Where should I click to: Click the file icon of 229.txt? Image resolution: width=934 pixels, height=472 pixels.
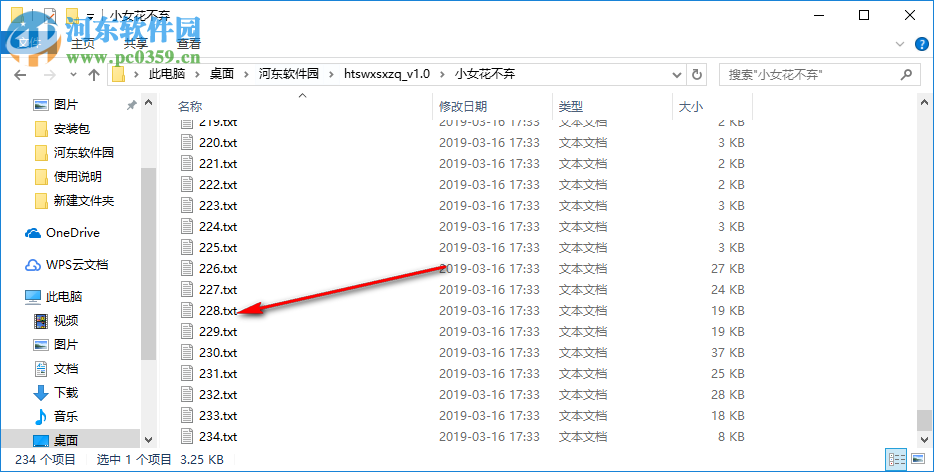pos(187,331)
